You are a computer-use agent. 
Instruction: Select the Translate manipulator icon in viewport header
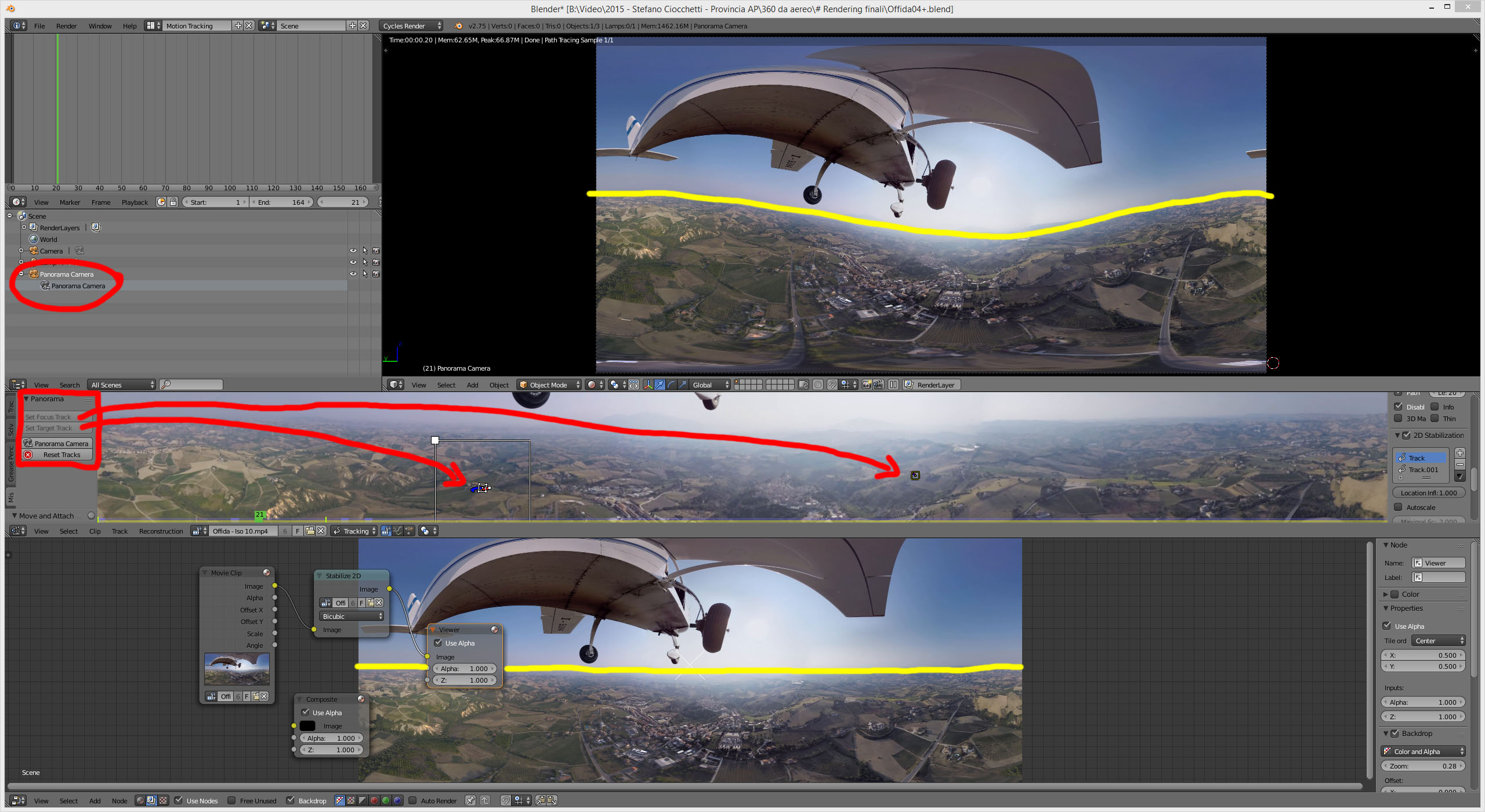[x=660, y=385]
